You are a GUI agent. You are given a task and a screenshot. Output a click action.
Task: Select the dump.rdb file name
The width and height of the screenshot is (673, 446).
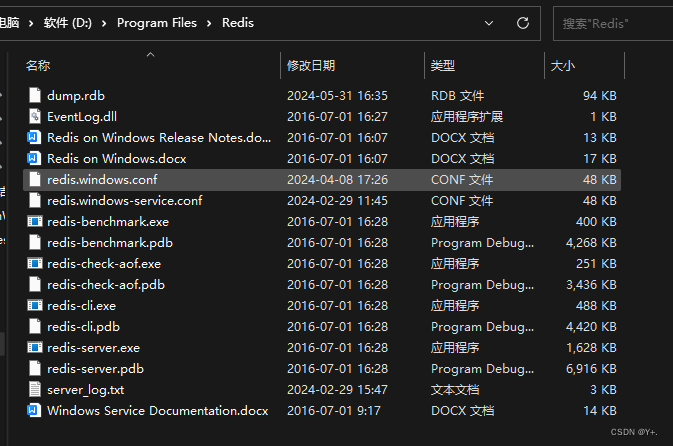coord(76,95)
